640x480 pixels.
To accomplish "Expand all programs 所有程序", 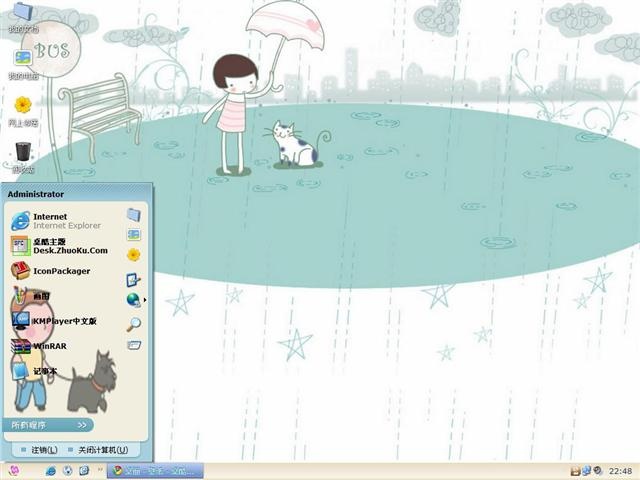I will tap(48, 425).
